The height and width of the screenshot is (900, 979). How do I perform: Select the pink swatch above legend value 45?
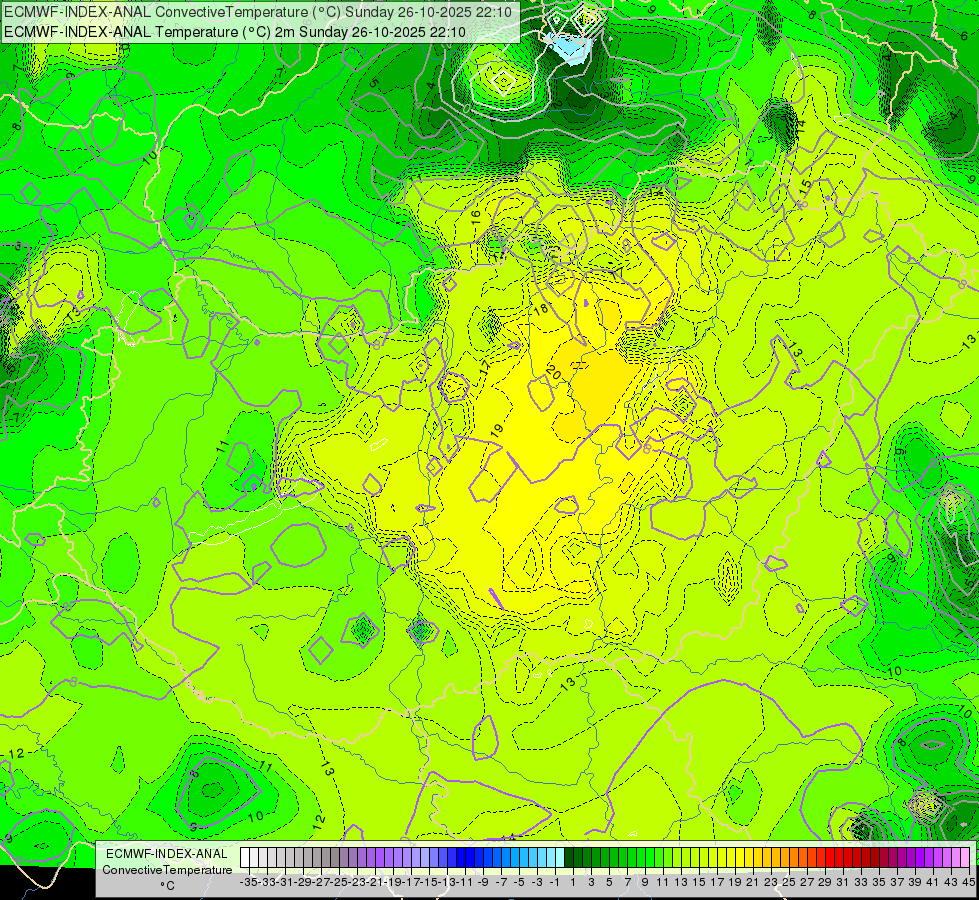(x=965, y=857)
